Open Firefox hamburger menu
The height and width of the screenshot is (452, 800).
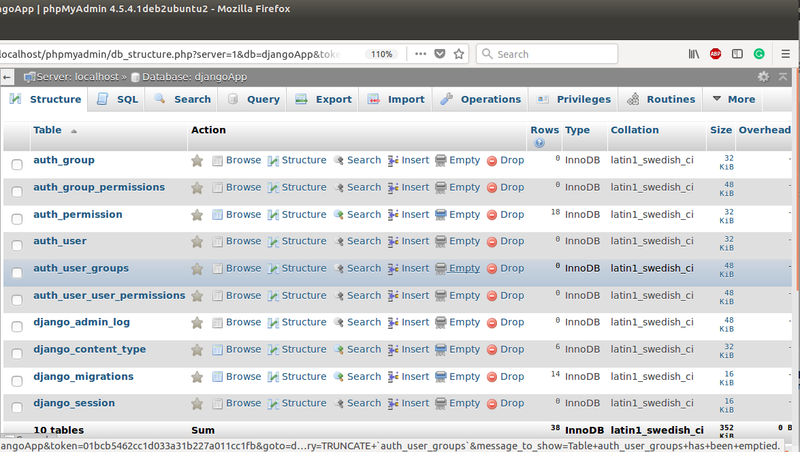[x=786, y=54]
